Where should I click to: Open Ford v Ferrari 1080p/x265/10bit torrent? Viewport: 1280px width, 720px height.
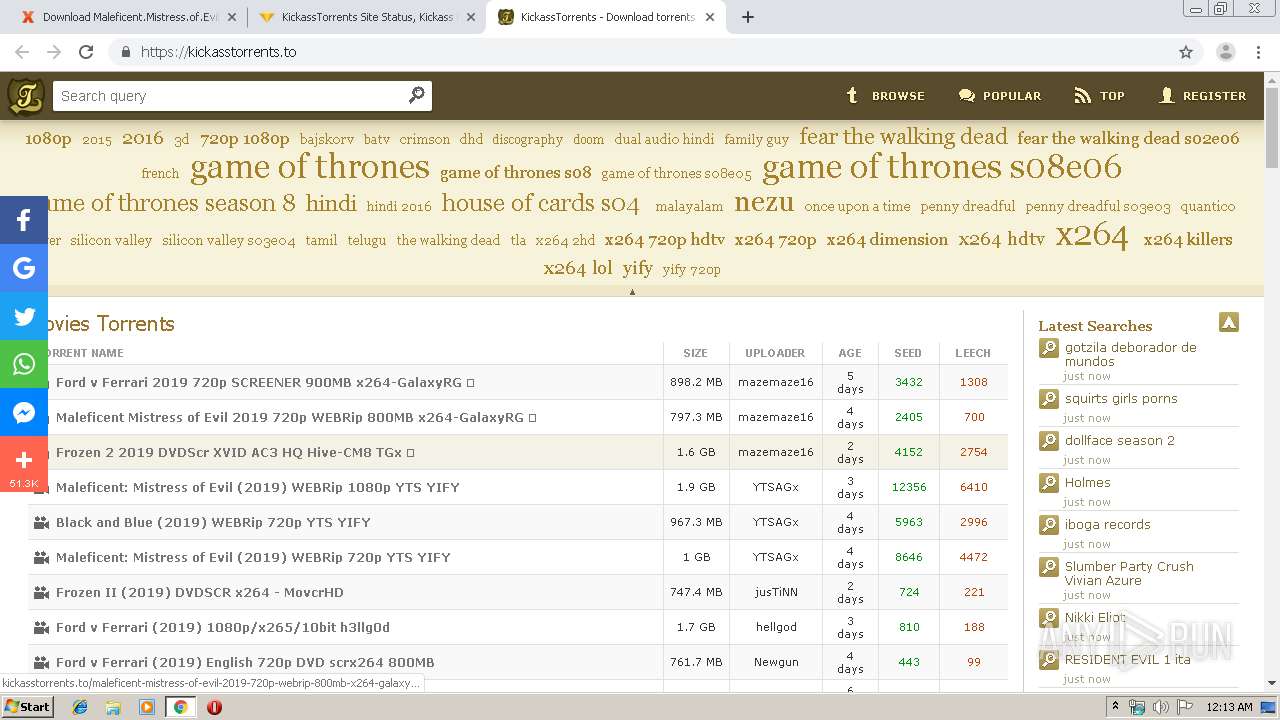pyautogui.click(x=223, y=627)
